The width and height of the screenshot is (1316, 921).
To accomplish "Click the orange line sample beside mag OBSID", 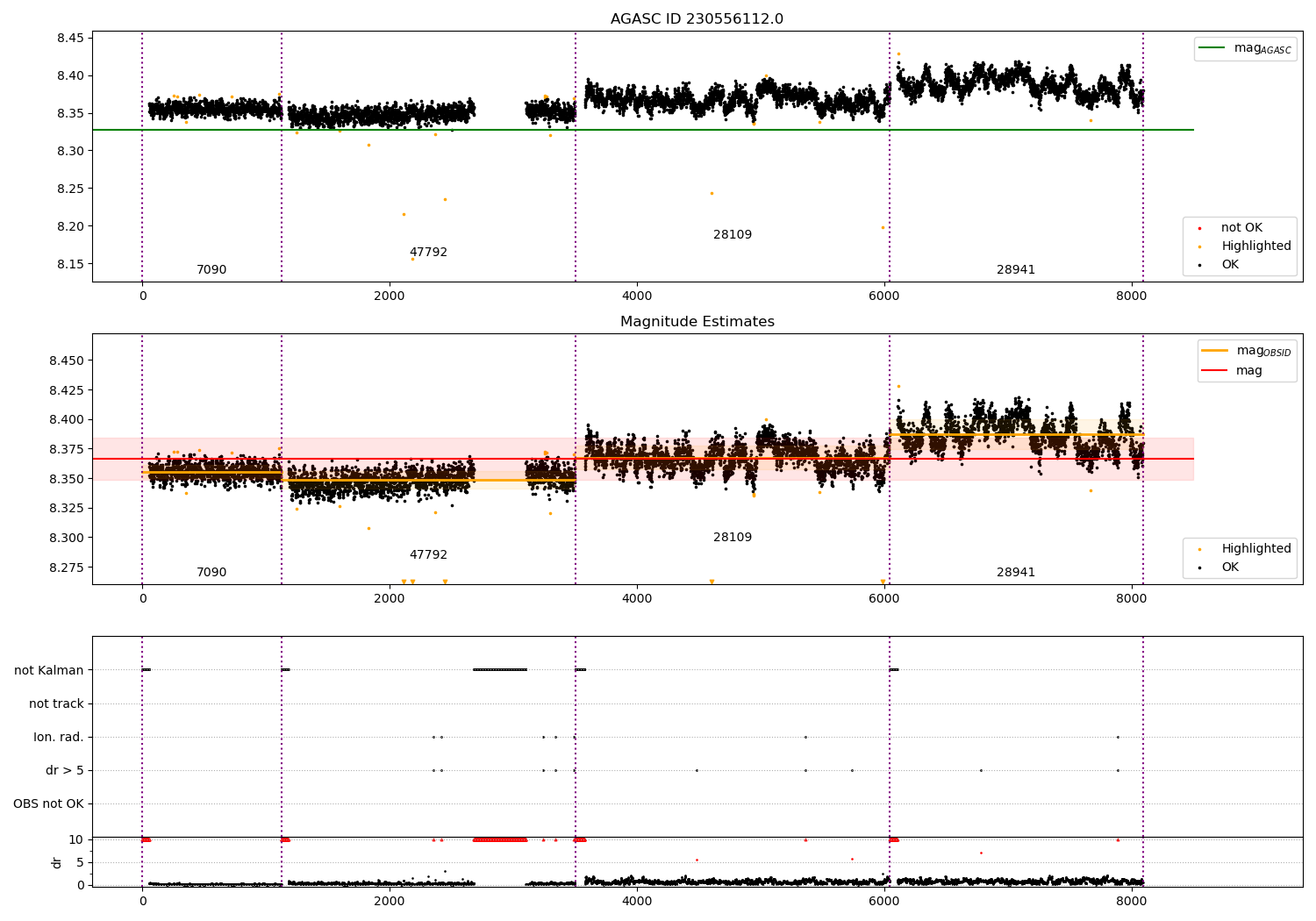I will pos(1214,351).
